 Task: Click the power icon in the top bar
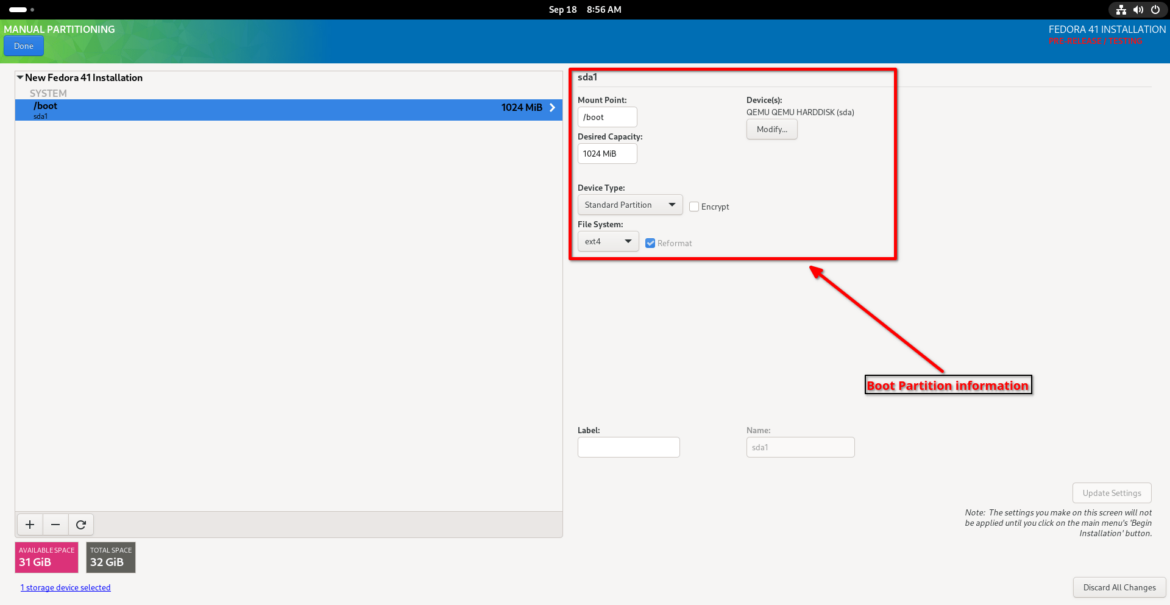click(1156, 9)
